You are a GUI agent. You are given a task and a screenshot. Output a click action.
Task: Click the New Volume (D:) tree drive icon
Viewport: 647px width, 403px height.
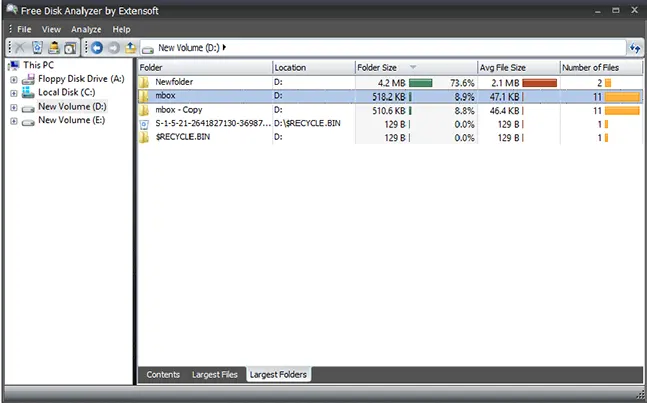28,108
